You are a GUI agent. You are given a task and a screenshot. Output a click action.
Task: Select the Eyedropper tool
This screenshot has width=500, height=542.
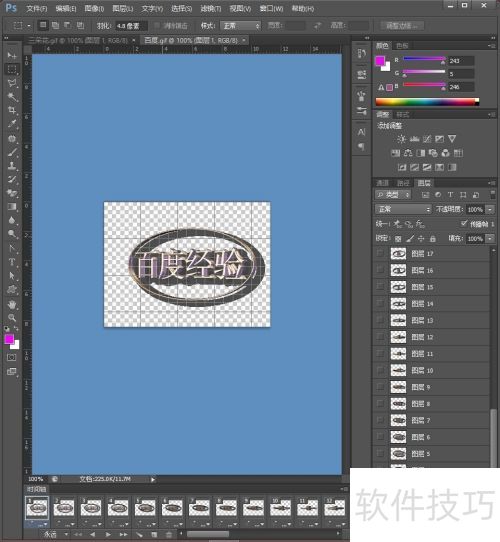tap(12, 124)
